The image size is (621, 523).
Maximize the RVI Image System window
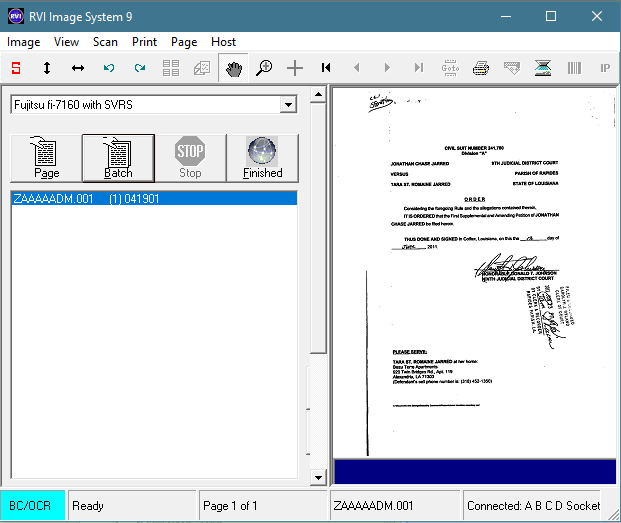tap(551, 16)
